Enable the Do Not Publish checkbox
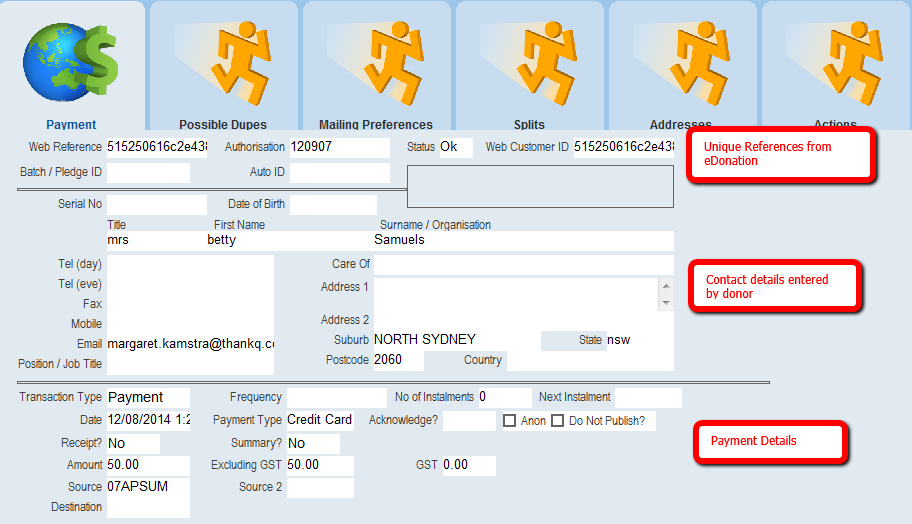This screenshot has width=912, height=524. (x=558, y=421)
